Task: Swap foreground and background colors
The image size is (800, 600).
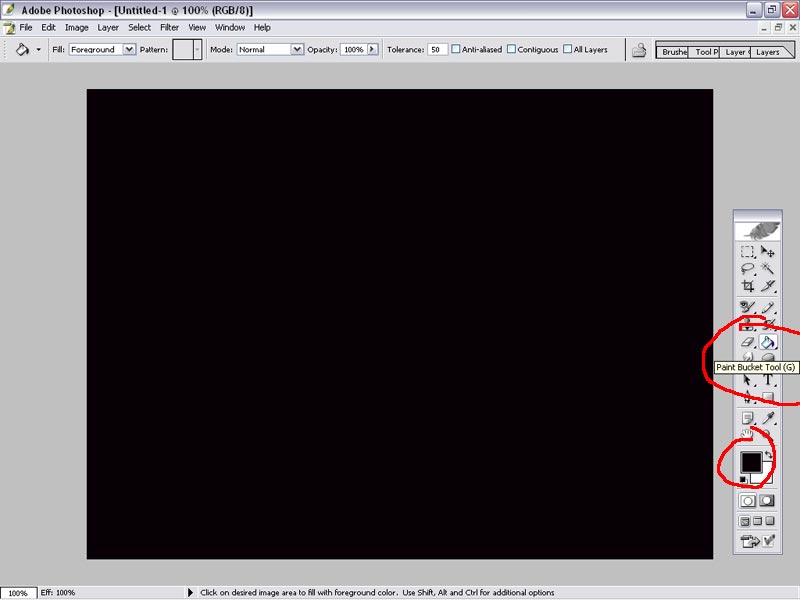Action: coord(769,454)
